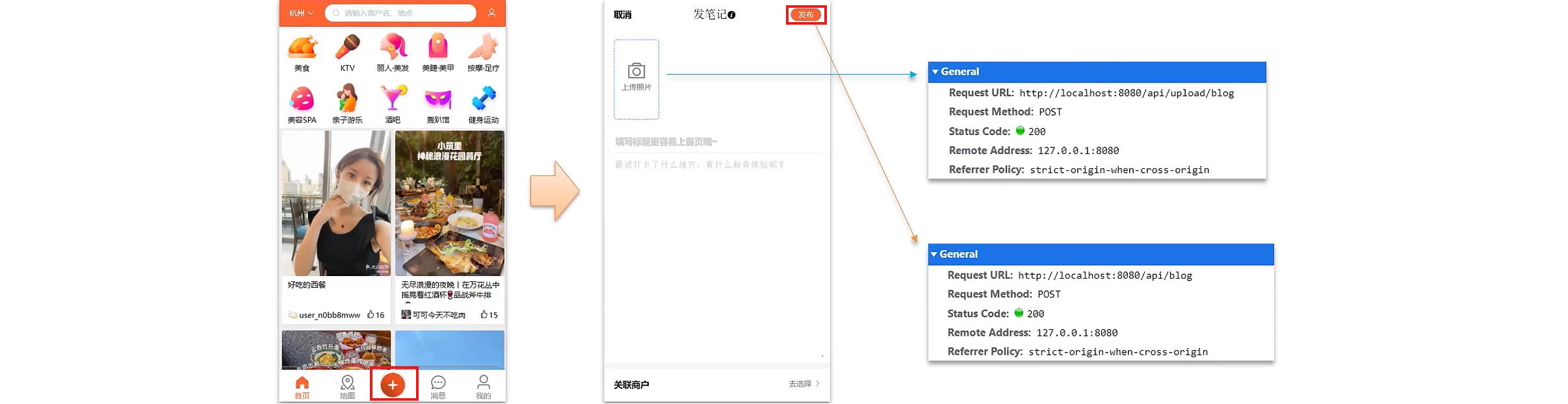Click the user profile icon in header

tap(492, 13)
